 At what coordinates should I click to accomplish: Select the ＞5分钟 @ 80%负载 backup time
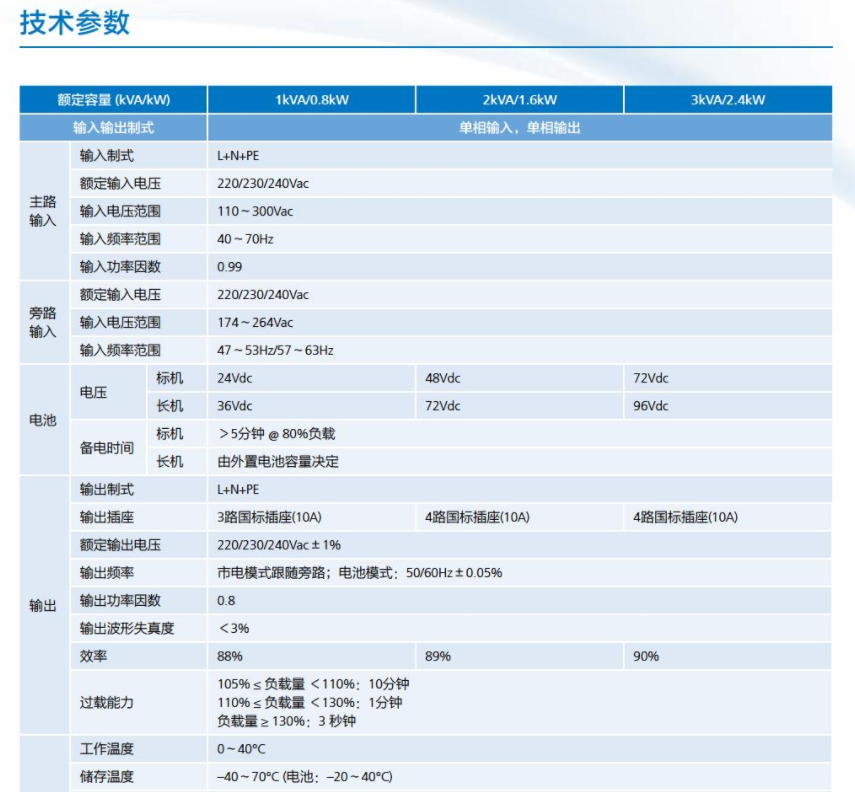coord(276,434)
